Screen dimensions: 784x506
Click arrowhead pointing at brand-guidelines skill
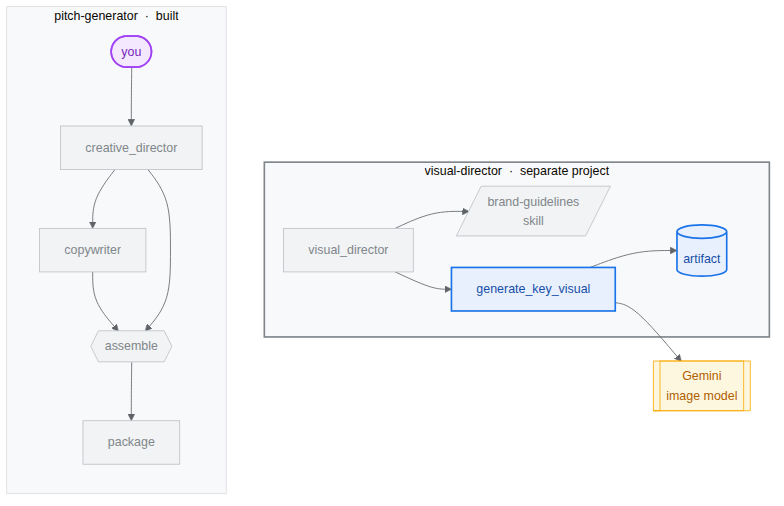point(465,212)
